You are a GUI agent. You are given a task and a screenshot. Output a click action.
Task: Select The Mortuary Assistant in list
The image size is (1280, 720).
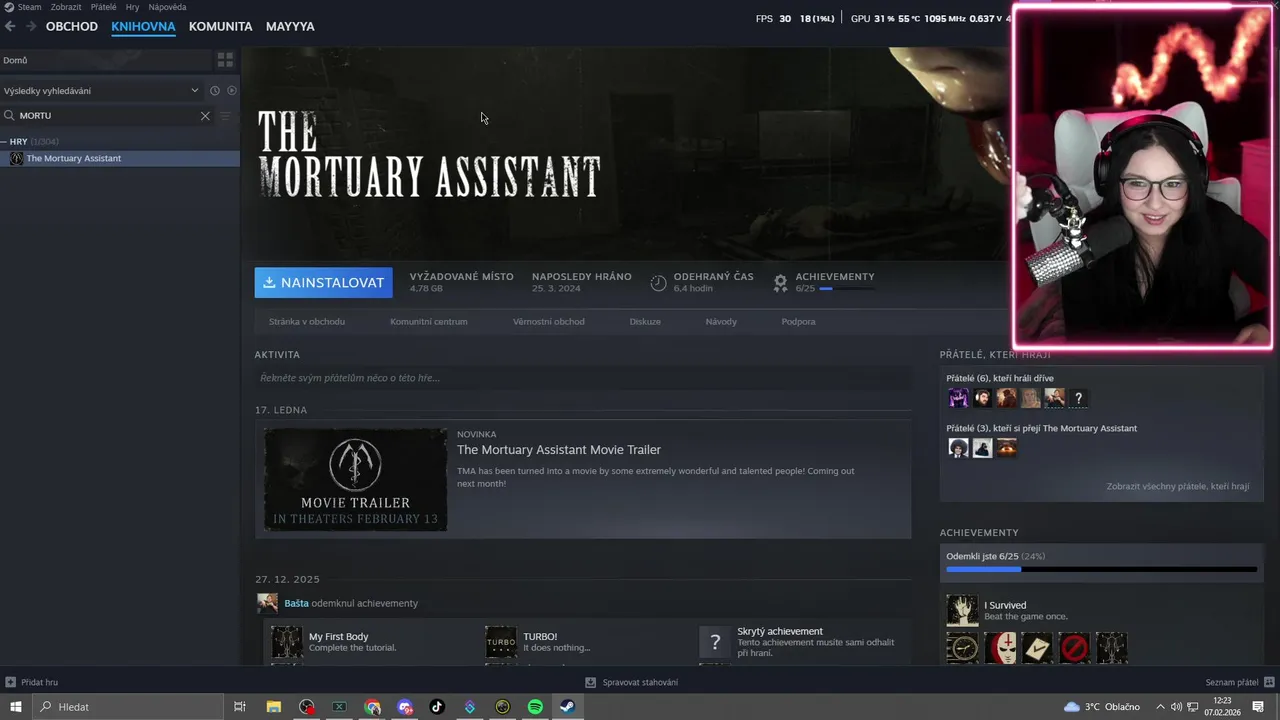pos(120,158)
